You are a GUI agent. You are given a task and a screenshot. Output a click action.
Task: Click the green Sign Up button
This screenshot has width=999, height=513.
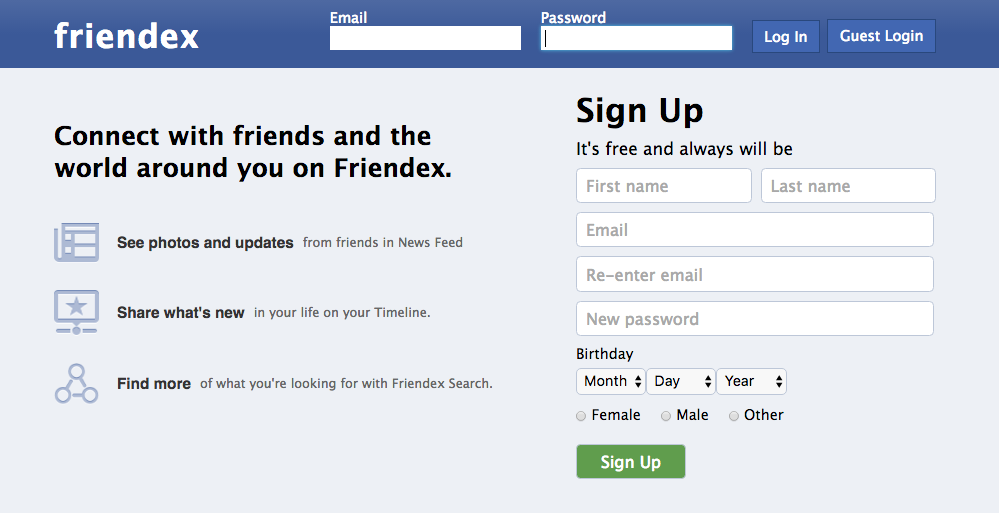coord(631,461)
